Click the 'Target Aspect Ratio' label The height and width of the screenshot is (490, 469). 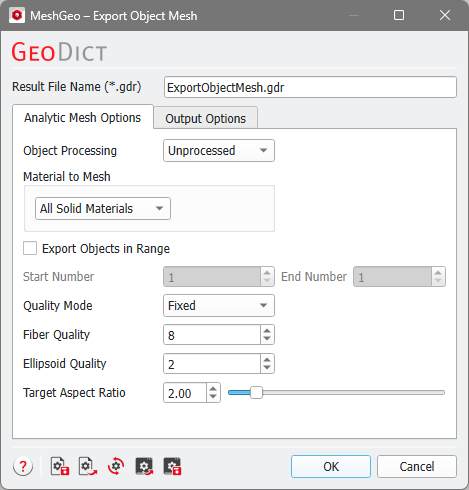coord(74,393)
